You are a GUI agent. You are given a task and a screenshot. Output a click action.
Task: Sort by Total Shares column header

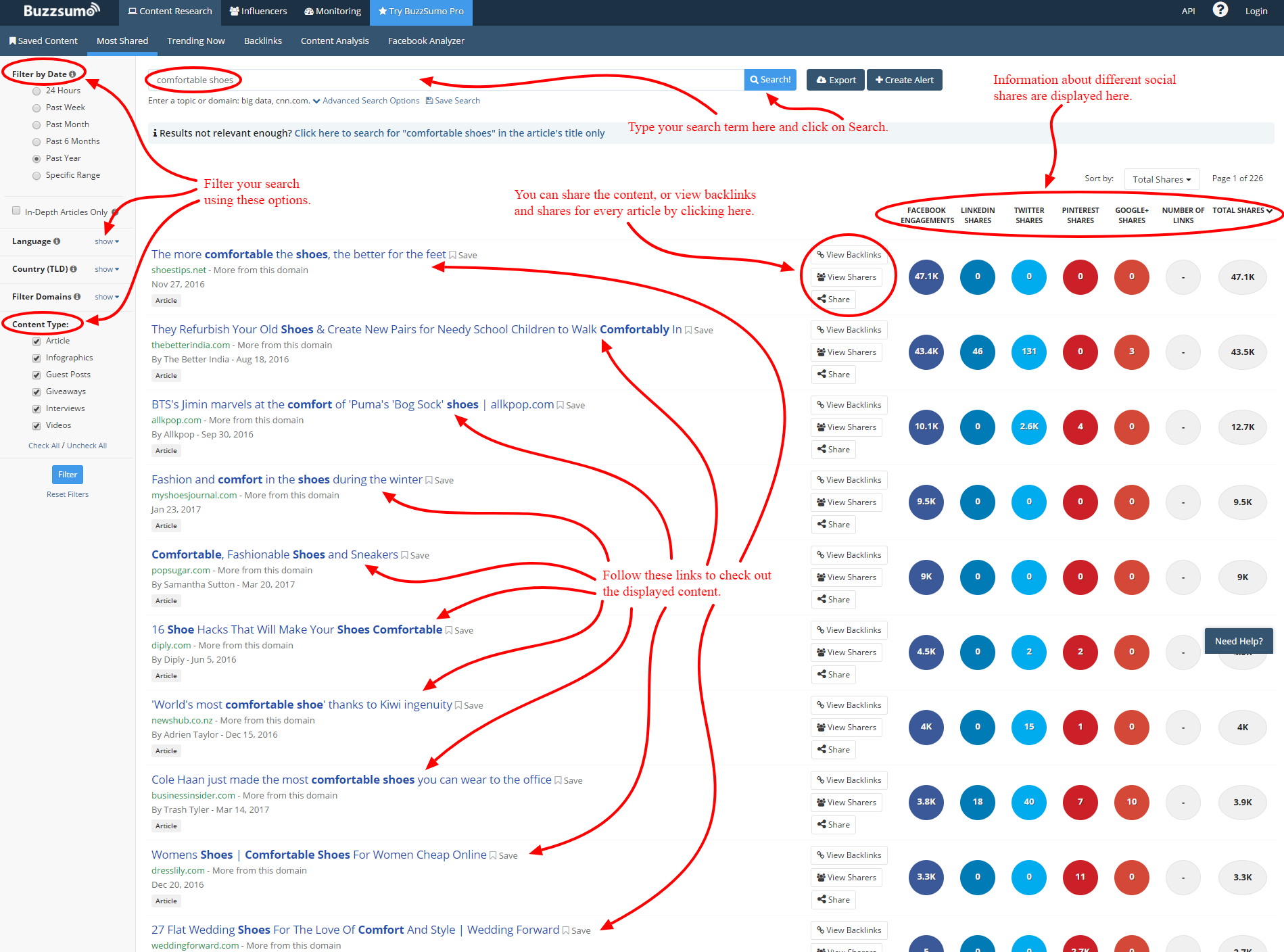click(1242, 210)
